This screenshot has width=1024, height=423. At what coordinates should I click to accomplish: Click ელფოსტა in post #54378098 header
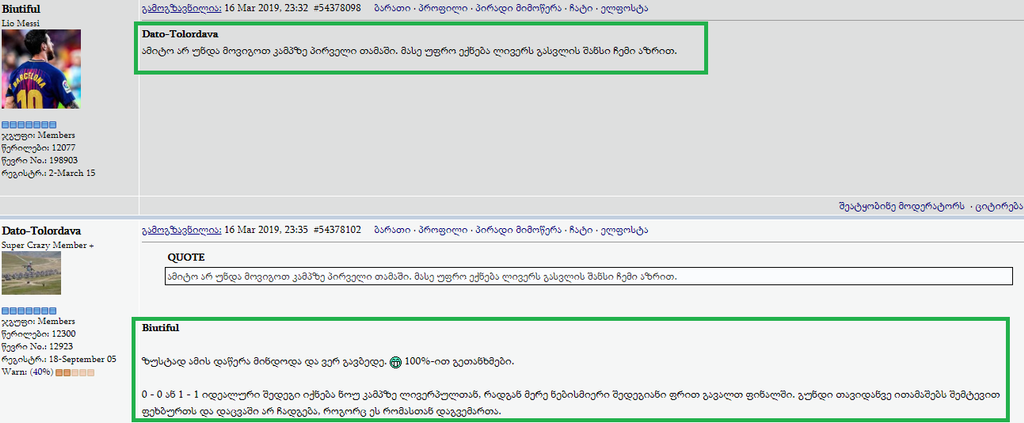click(624, 8)
